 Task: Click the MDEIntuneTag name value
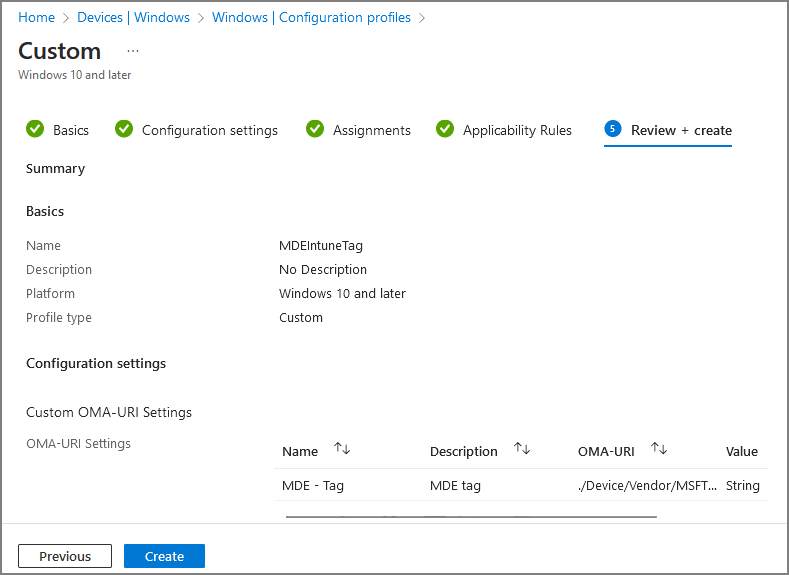[321, 245]
